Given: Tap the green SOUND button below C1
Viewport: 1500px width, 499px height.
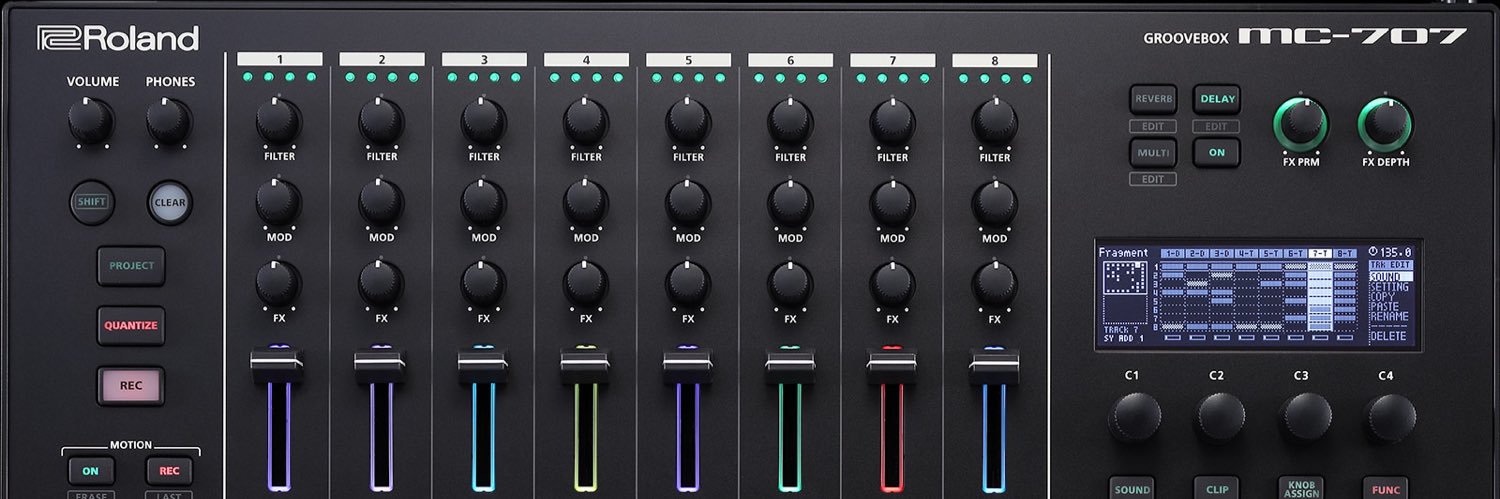Looking at the screenshot, I should (1132, 488).
